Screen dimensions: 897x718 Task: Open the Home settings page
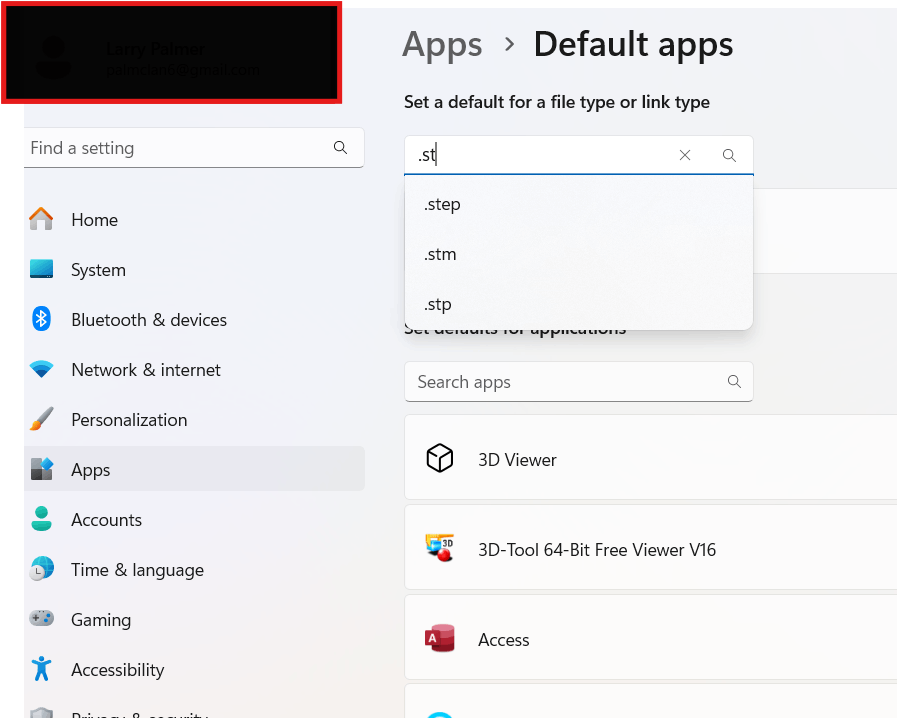tap(195, 220)
